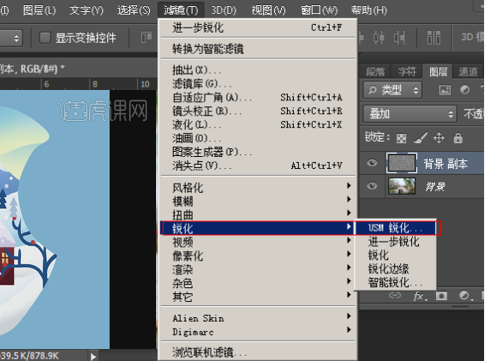
Task: Choose USM 锐化... from the submenu
Action: [x=396, y=228]
